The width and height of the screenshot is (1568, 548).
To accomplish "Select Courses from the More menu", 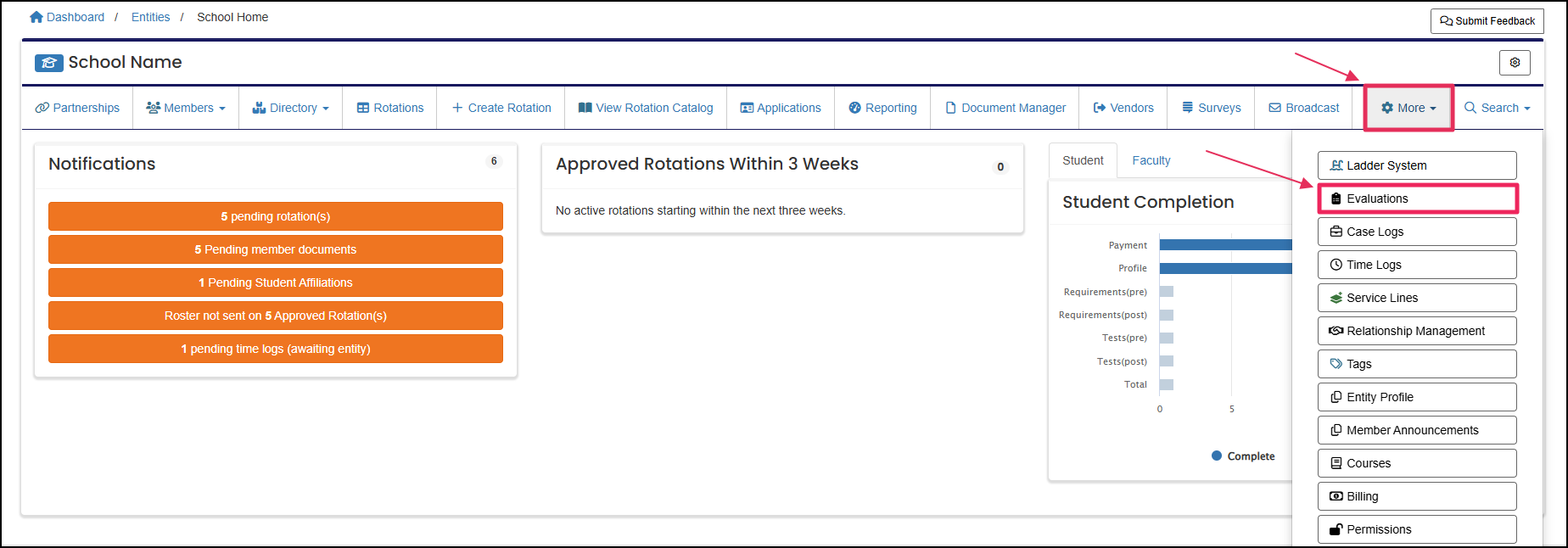I will pos(1417,463).
